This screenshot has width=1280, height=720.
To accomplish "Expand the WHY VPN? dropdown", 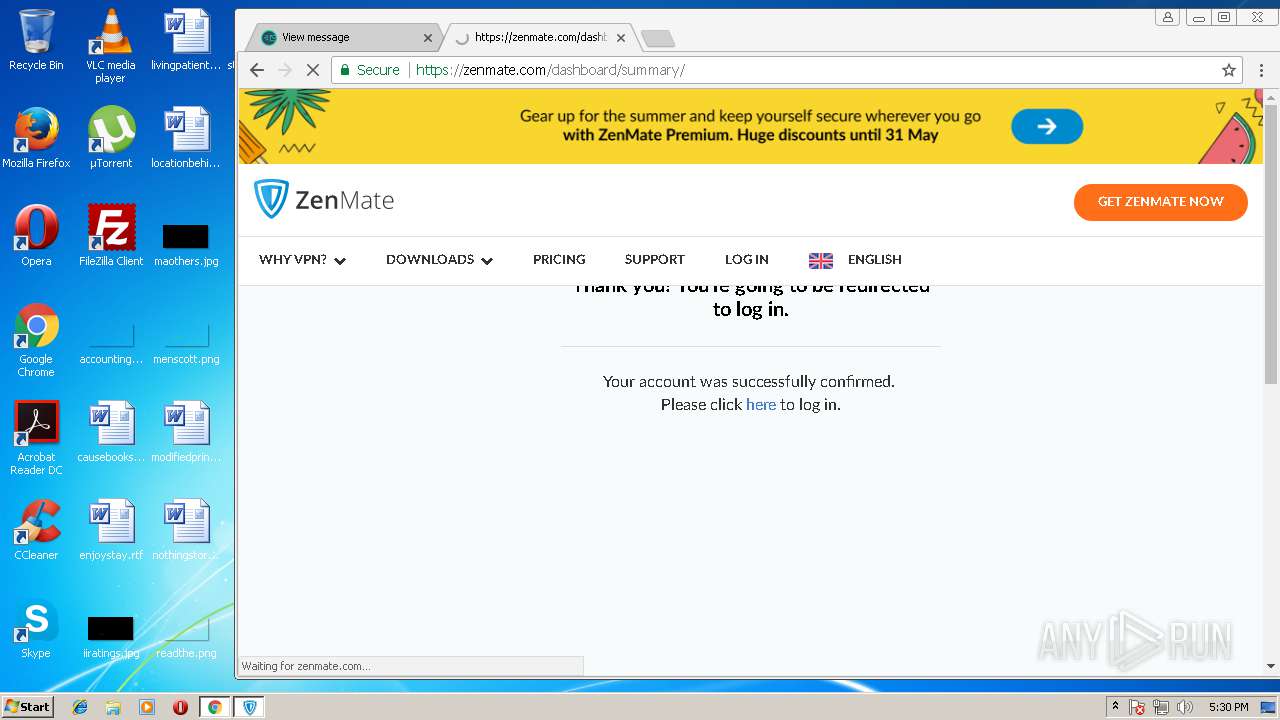I will (x=302, y=260).
